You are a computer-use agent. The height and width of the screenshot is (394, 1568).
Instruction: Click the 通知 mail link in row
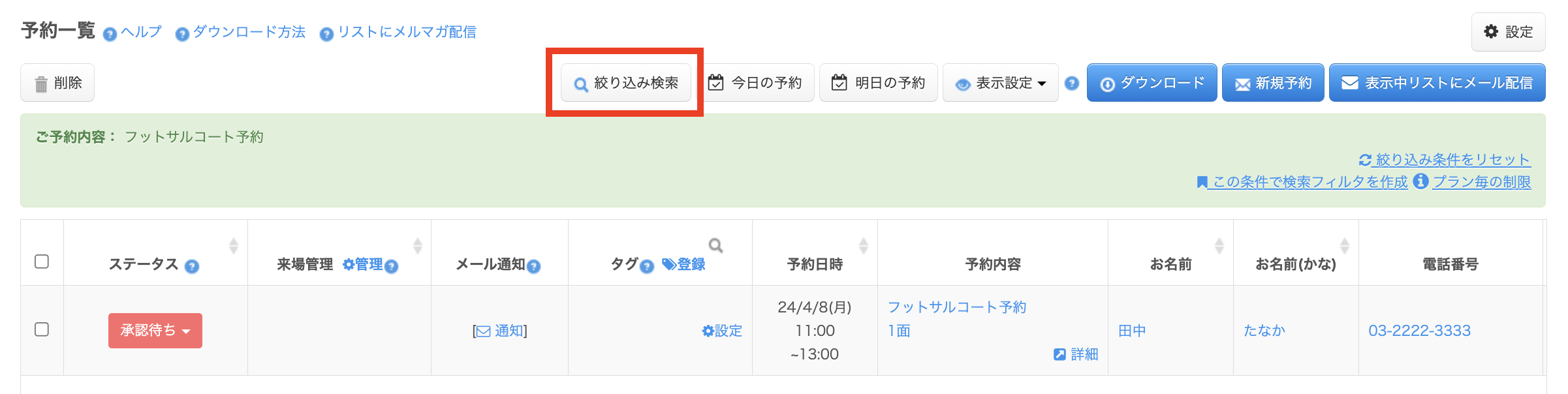[x=500, y=331]
